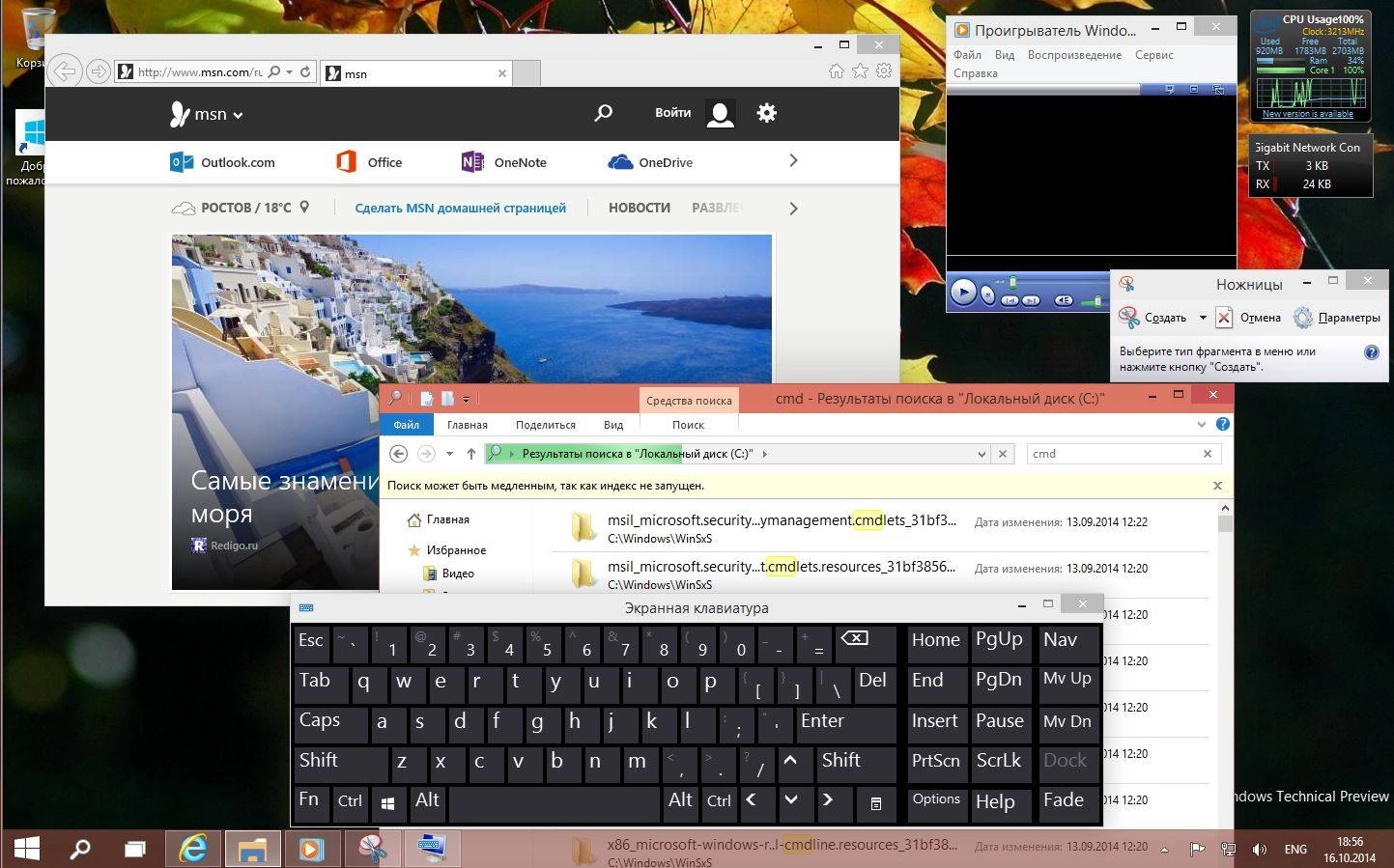Viewport: 1394px width, 868px height.
Task: Close the msn browser tab
Action: (502, 73)
